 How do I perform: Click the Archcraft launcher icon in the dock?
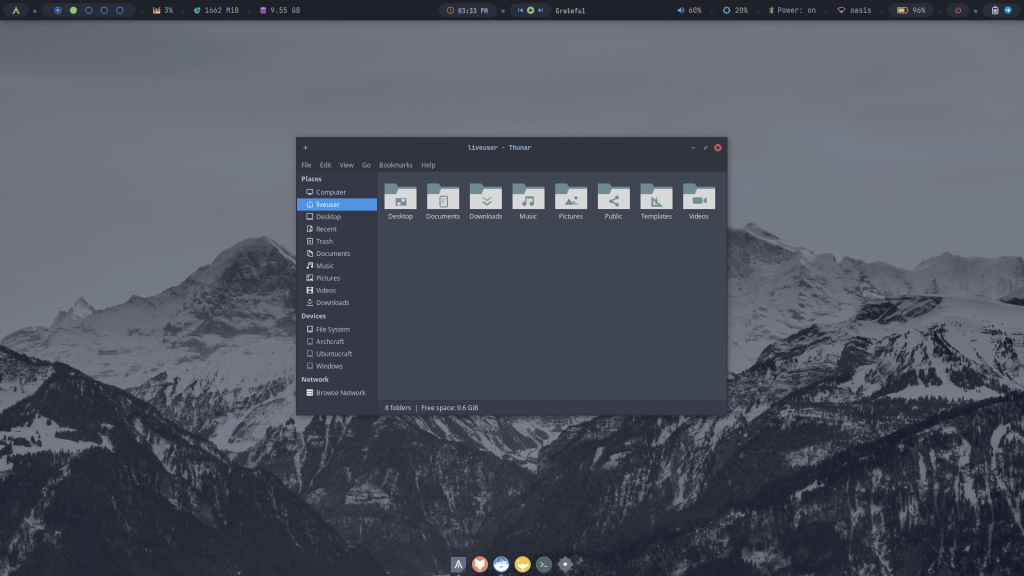(457, 564)
